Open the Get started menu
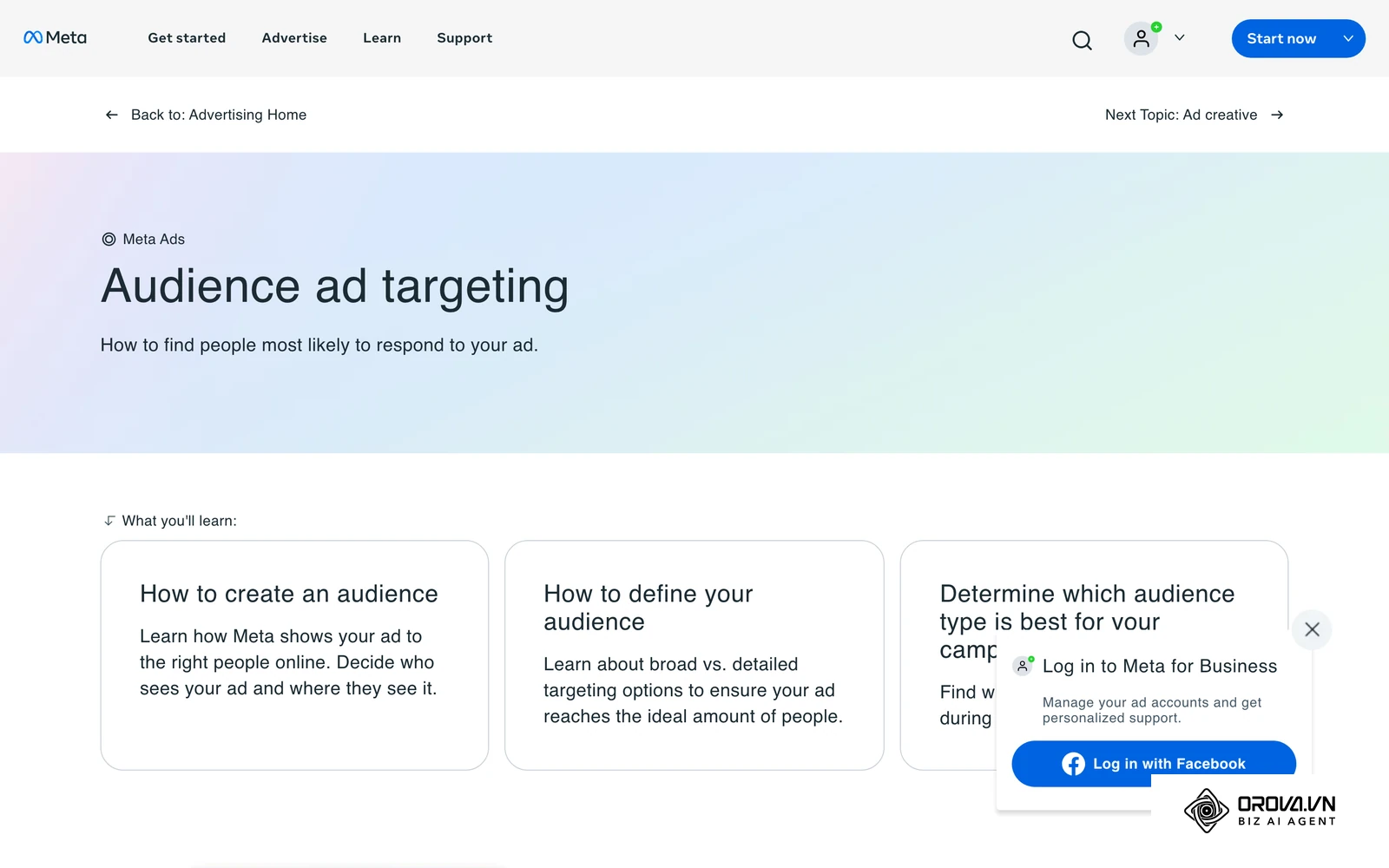This screenshot has height=868, width=1389. (187, 38)
